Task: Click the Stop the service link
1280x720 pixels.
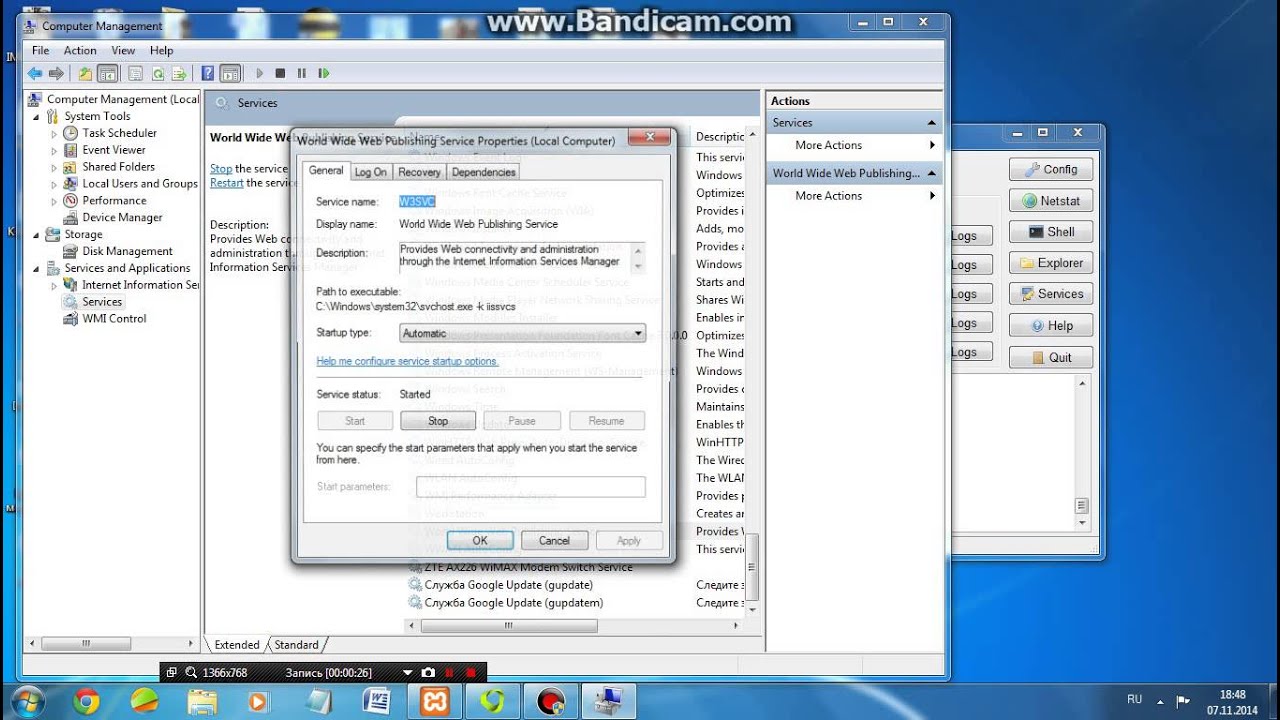Action: point(221,169)
